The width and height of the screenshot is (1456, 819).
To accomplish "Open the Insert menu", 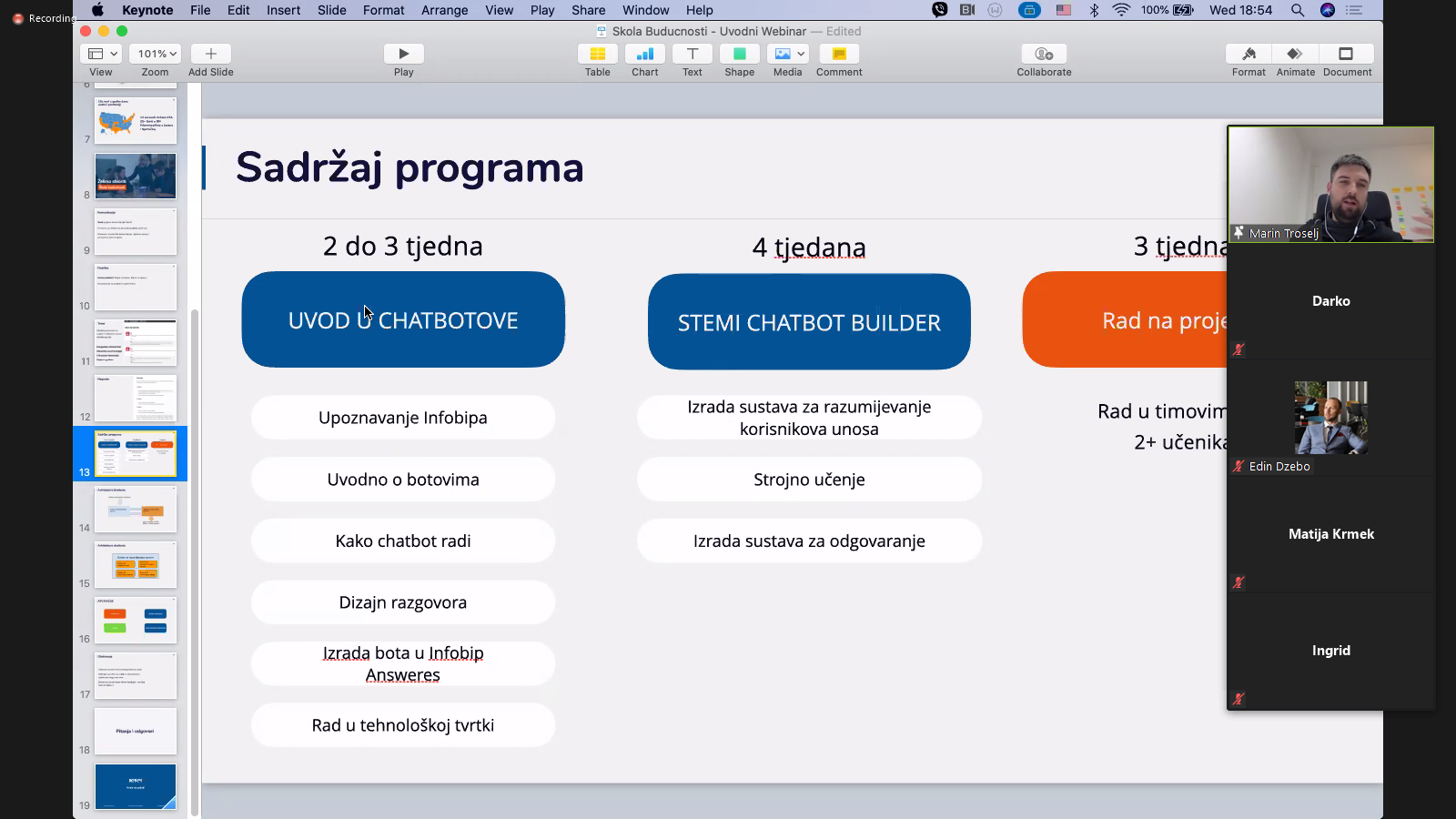I will click(x=283, y=10).
